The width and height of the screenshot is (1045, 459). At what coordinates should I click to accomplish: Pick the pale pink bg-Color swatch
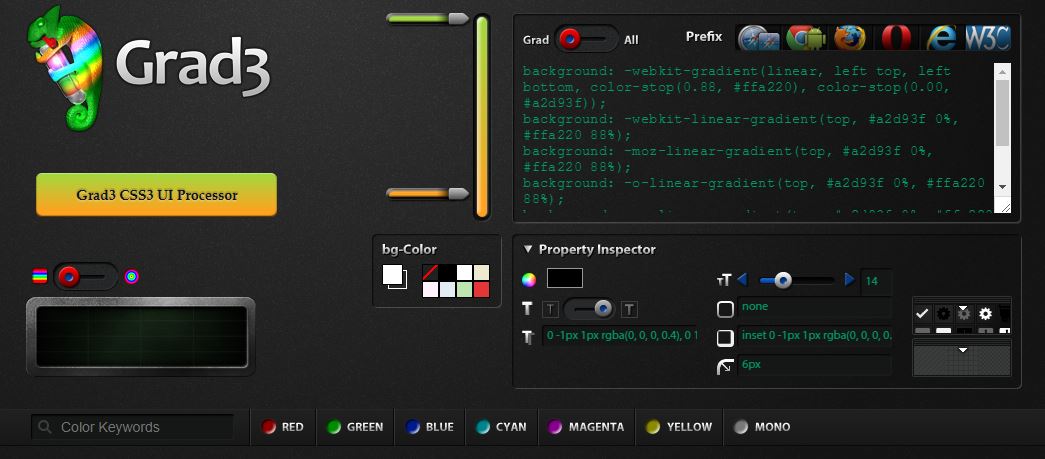pos(431,289)
